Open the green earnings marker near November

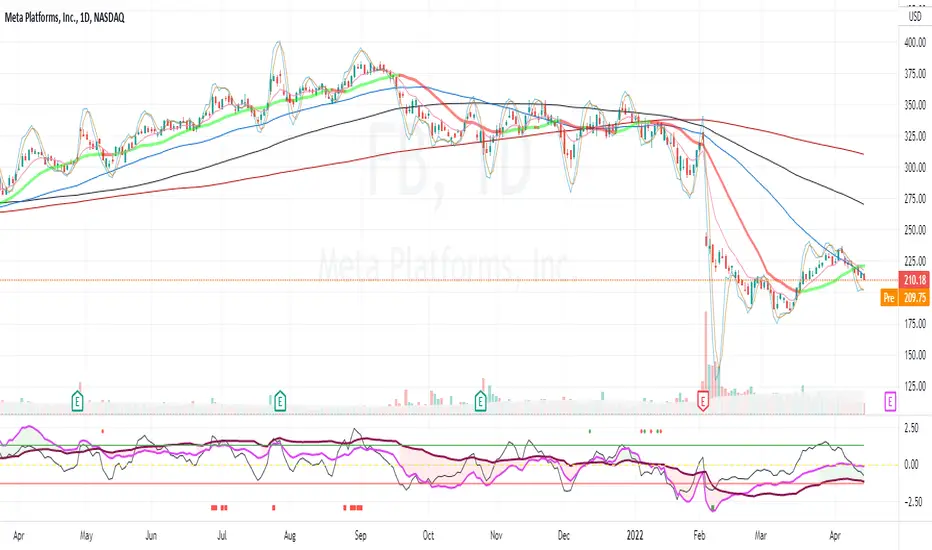coord(480,401)
